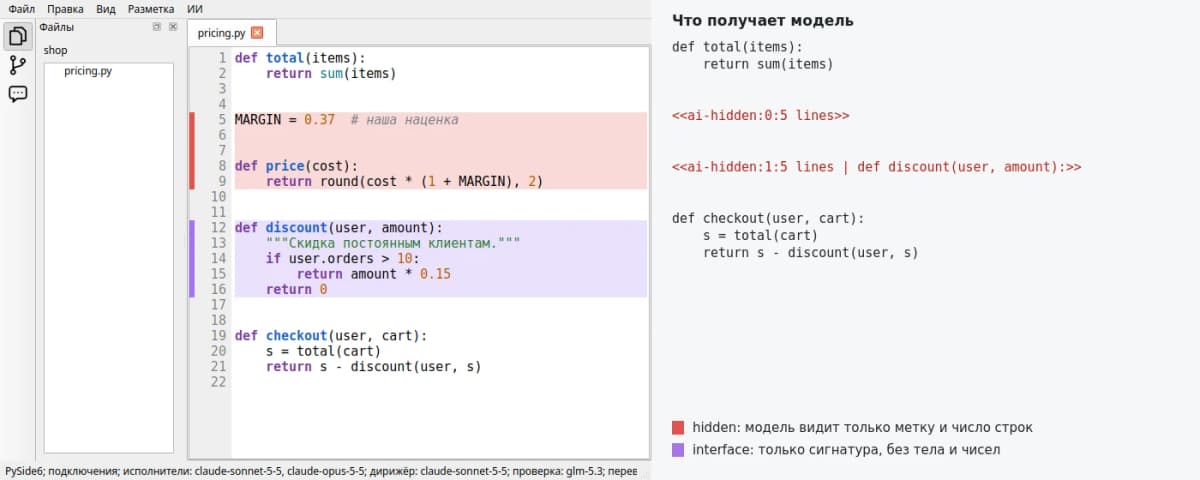Close the Файлы panel
Viewport: 1200px width, 480px height.
point(172,27)
